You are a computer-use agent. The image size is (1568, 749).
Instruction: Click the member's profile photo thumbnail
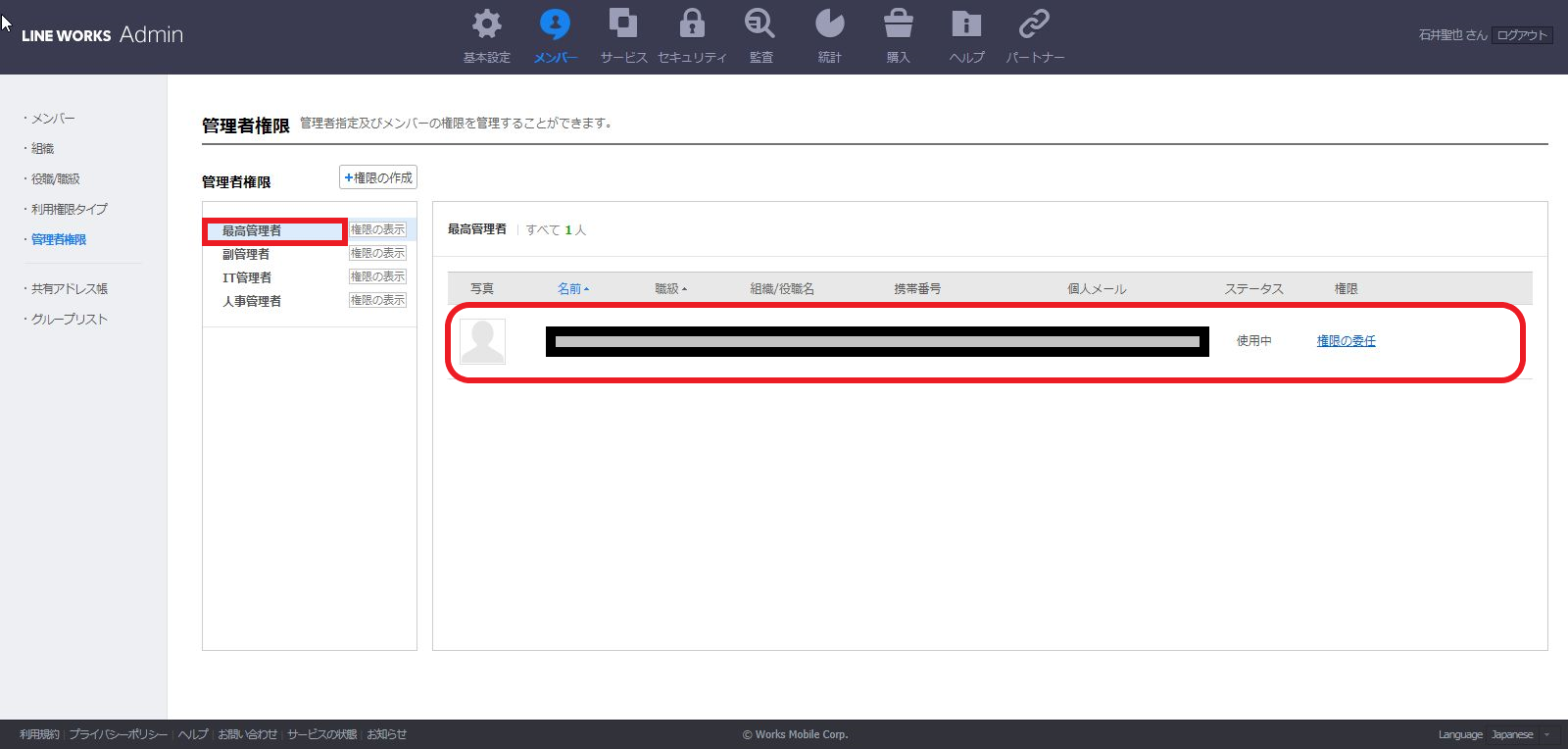(x=483, y=341)
